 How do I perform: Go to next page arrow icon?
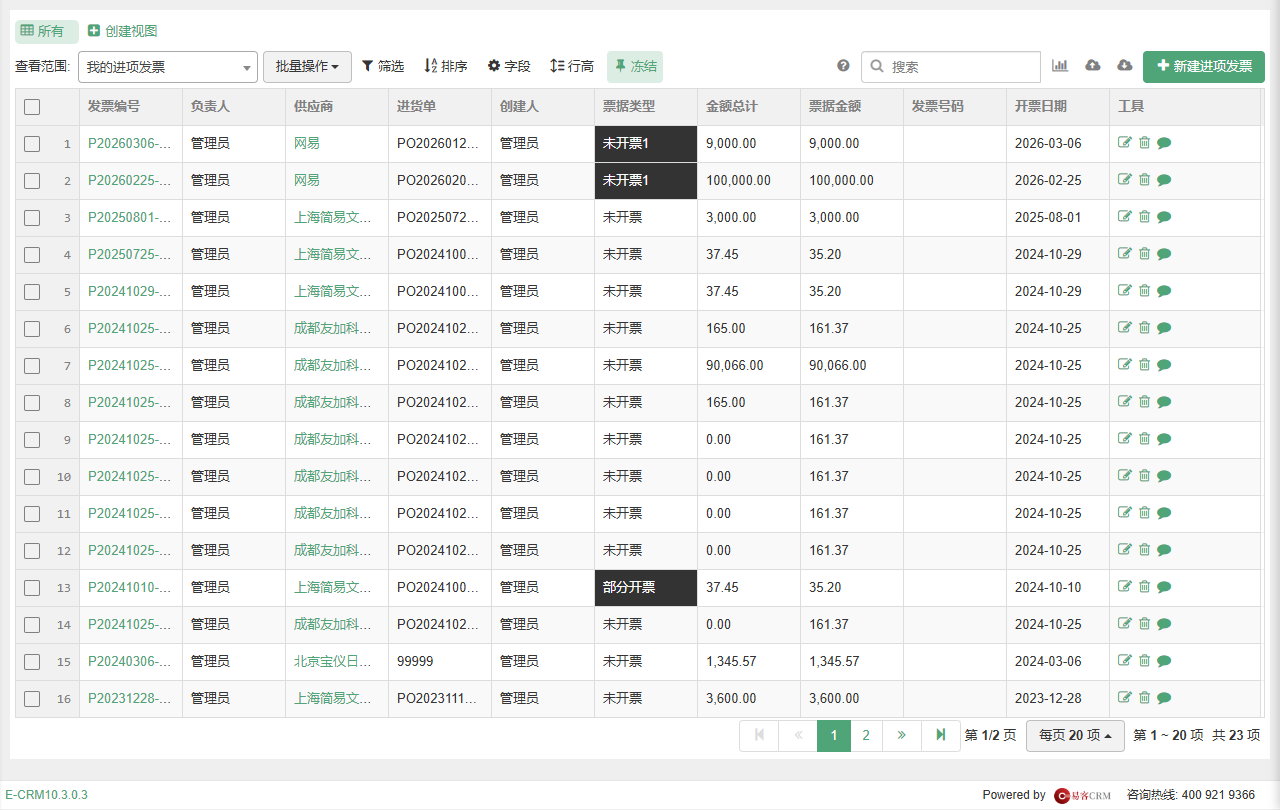(x=901, y=735)
